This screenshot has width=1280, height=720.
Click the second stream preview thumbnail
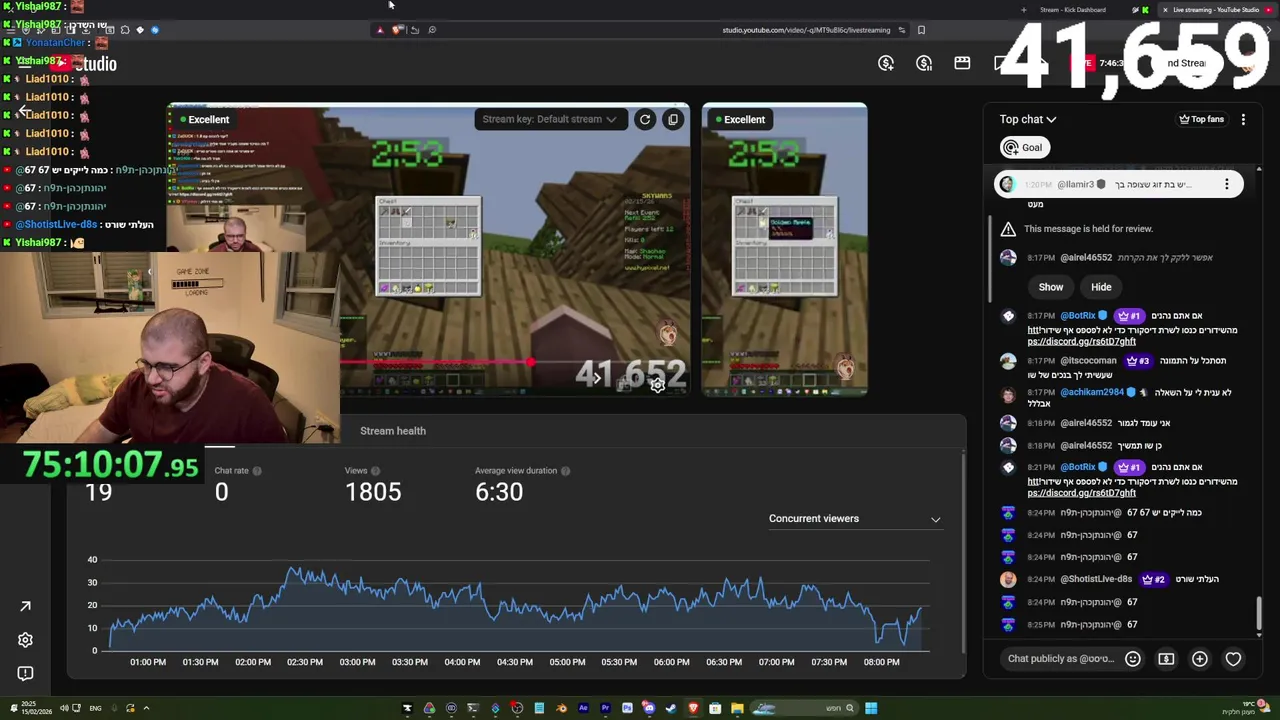click(785, 250)
